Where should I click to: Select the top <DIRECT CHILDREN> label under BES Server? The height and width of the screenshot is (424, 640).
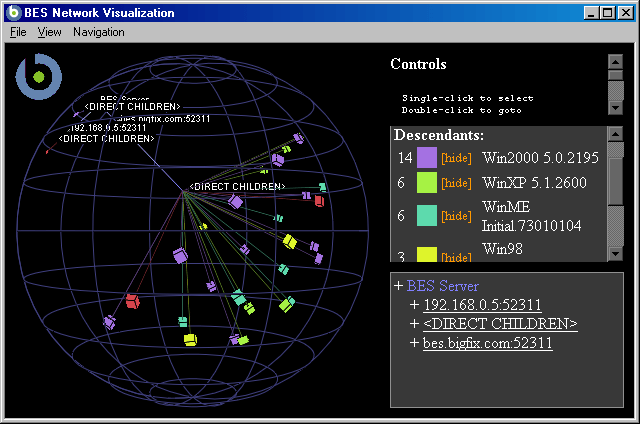[132, 107]
